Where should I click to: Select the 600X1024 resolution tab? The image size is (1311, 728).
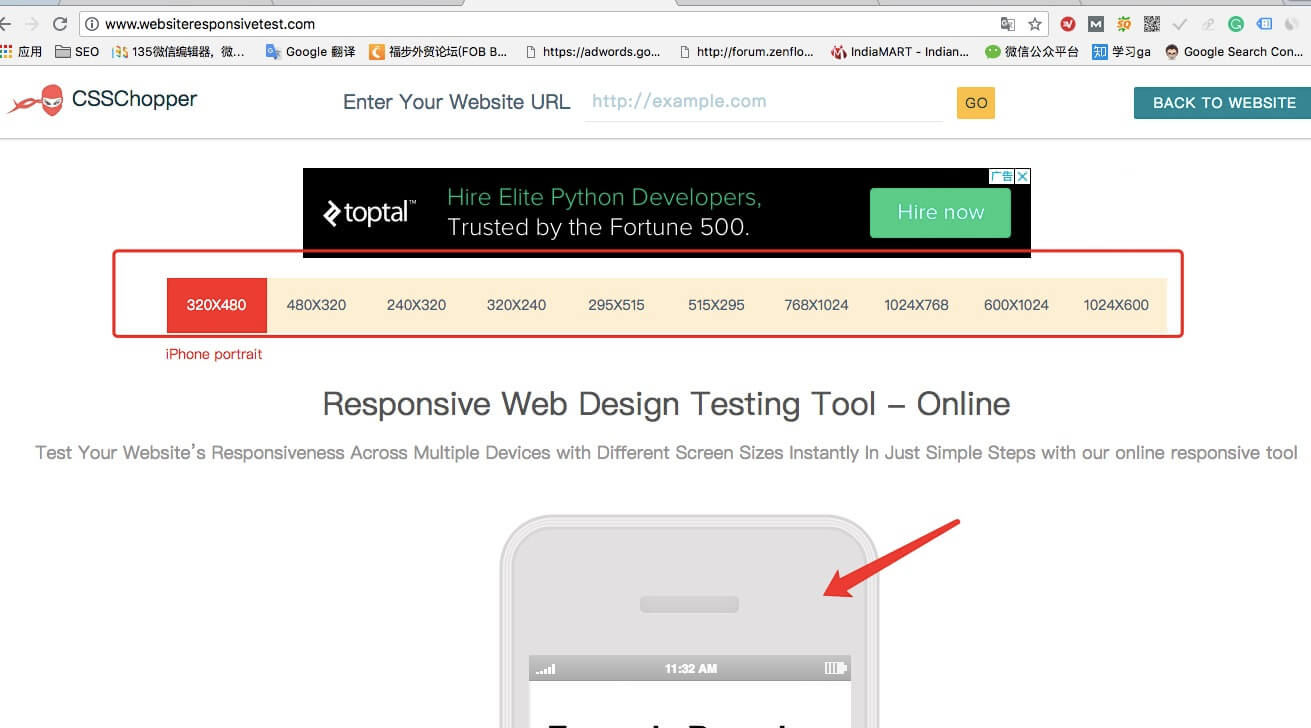pyautogui.click(x=1016, y=305)
